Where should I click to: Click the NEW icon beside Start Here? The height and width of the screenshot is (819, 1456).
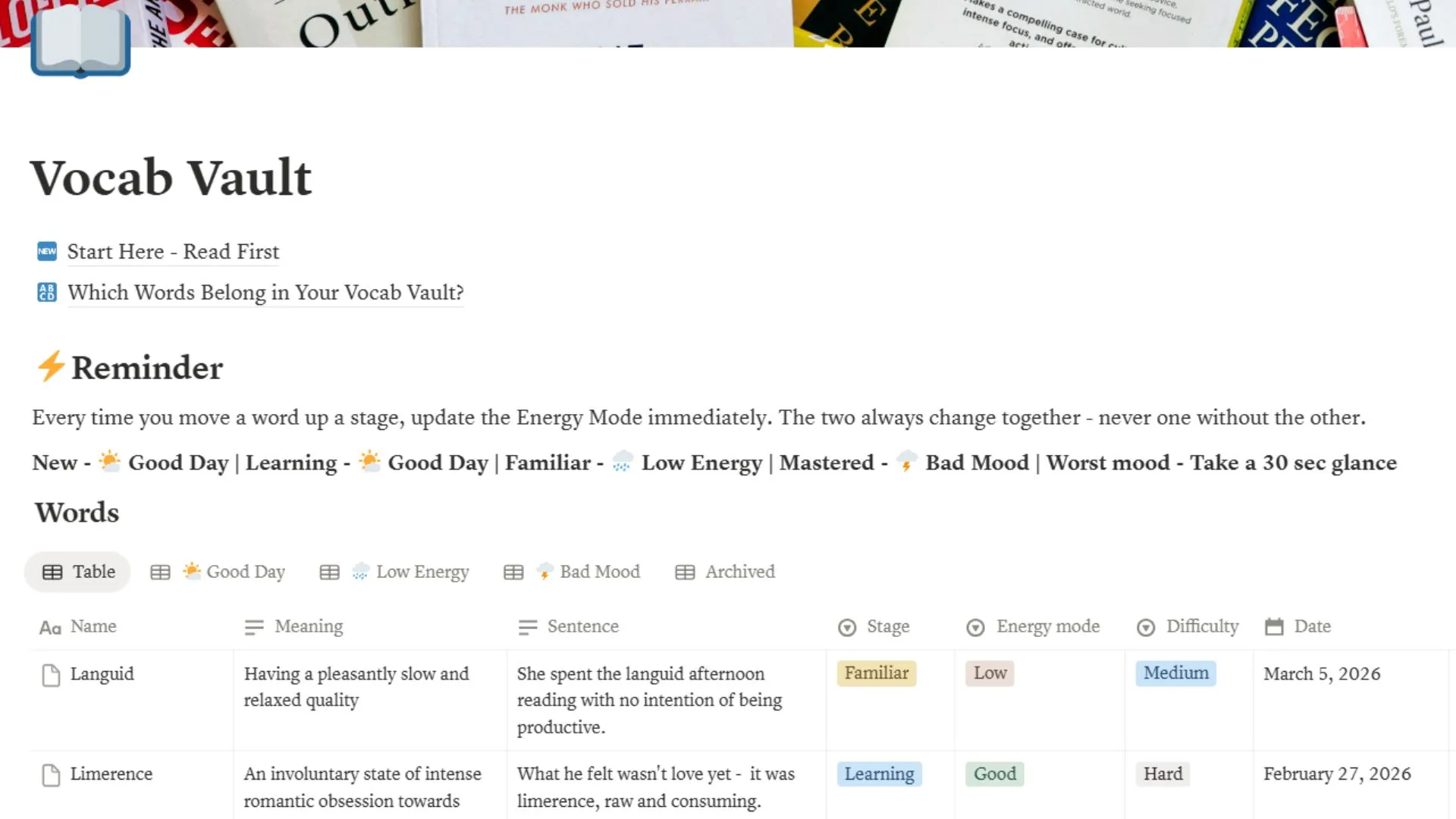[x=47, y=252]
